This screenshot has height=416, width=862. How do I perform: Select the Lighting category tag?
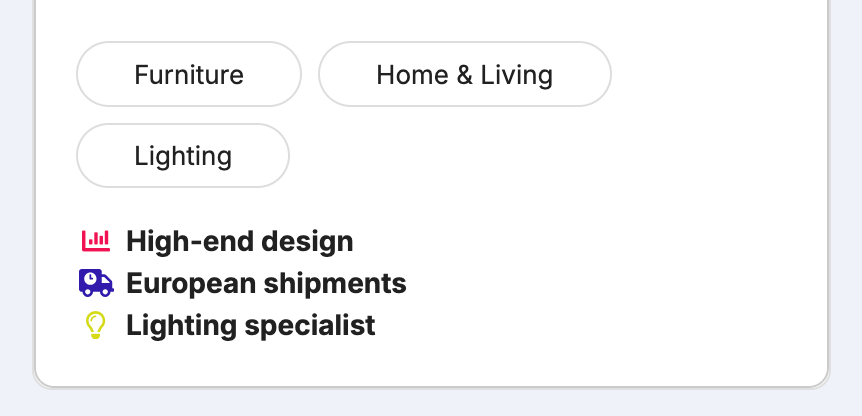(183, 156)
